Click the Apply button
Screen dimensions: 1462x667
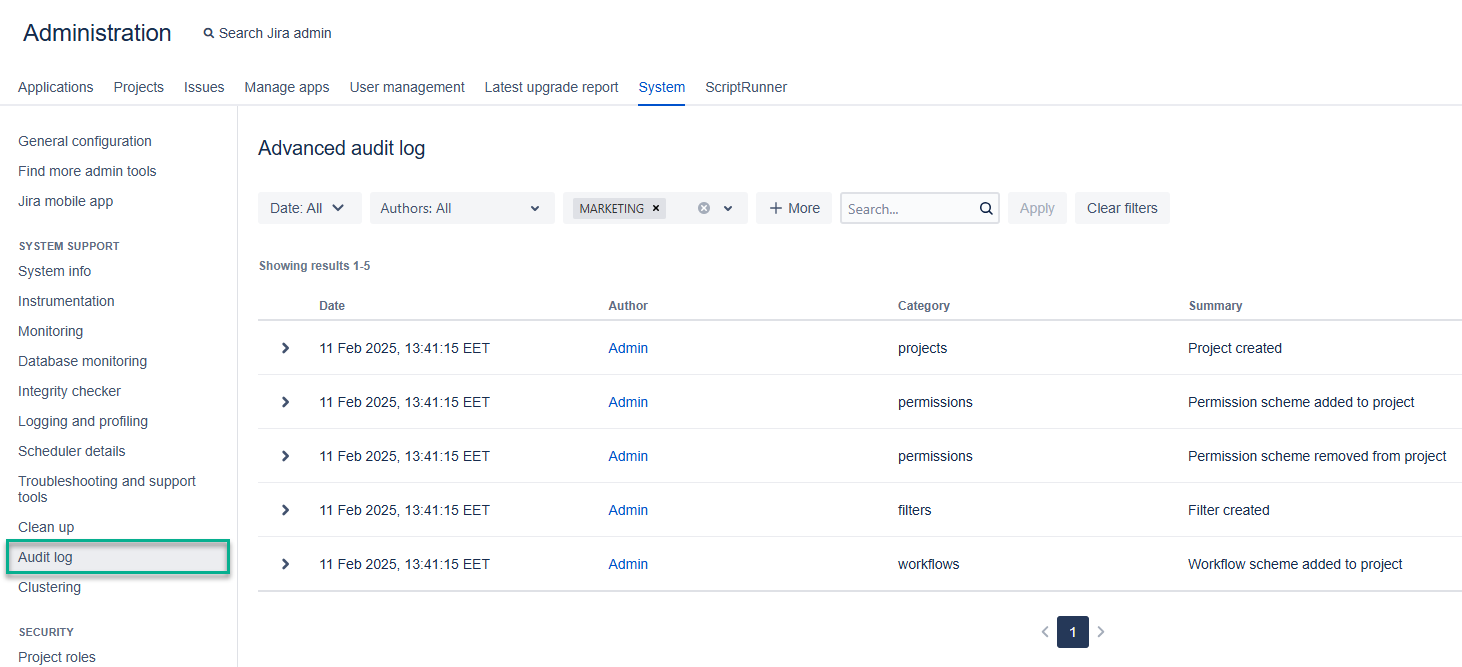click(x=1037, y=208)
